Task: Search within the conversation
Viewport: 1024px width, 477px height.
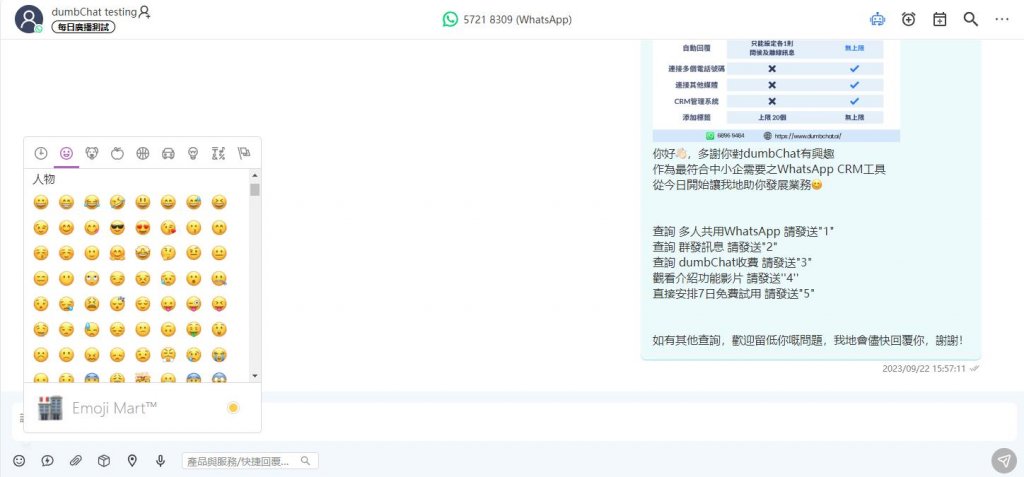Action: (x=971, y=20)
